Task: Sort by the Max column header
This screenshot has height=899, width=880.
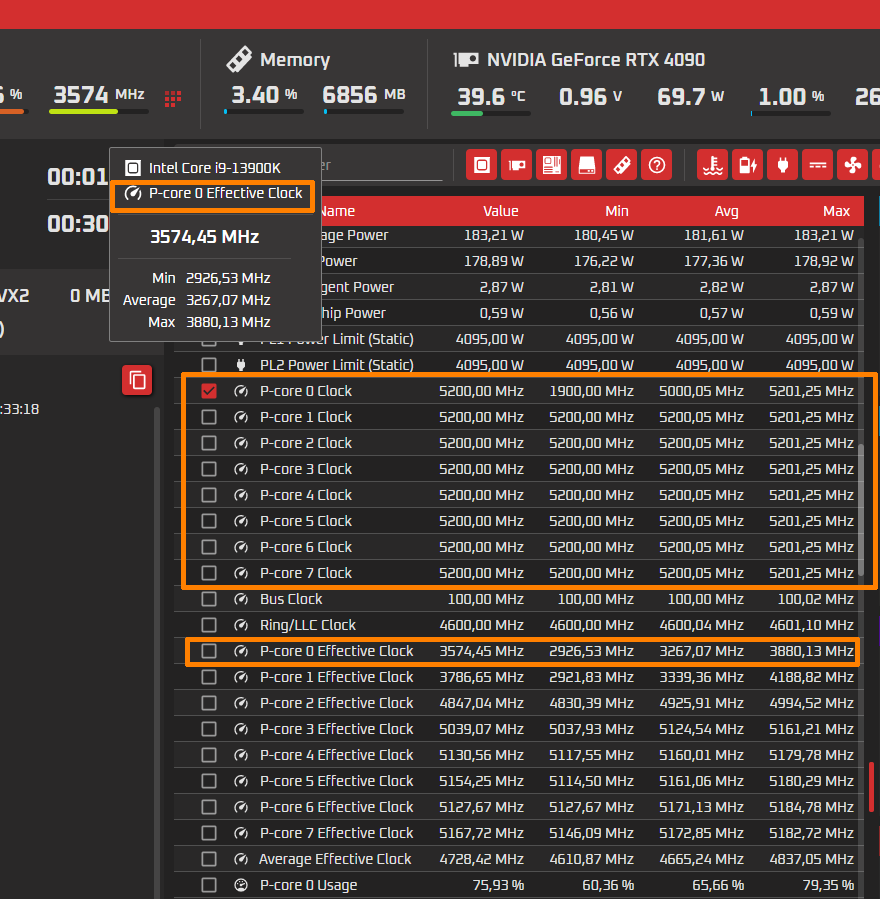Action: click(x=836, y=211)
